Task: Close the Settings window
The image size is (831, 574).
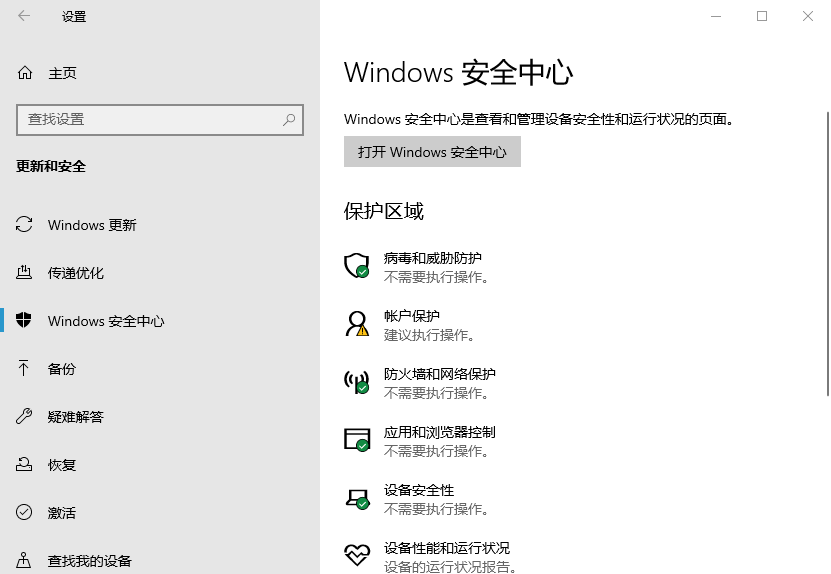Action: (808, 16)
